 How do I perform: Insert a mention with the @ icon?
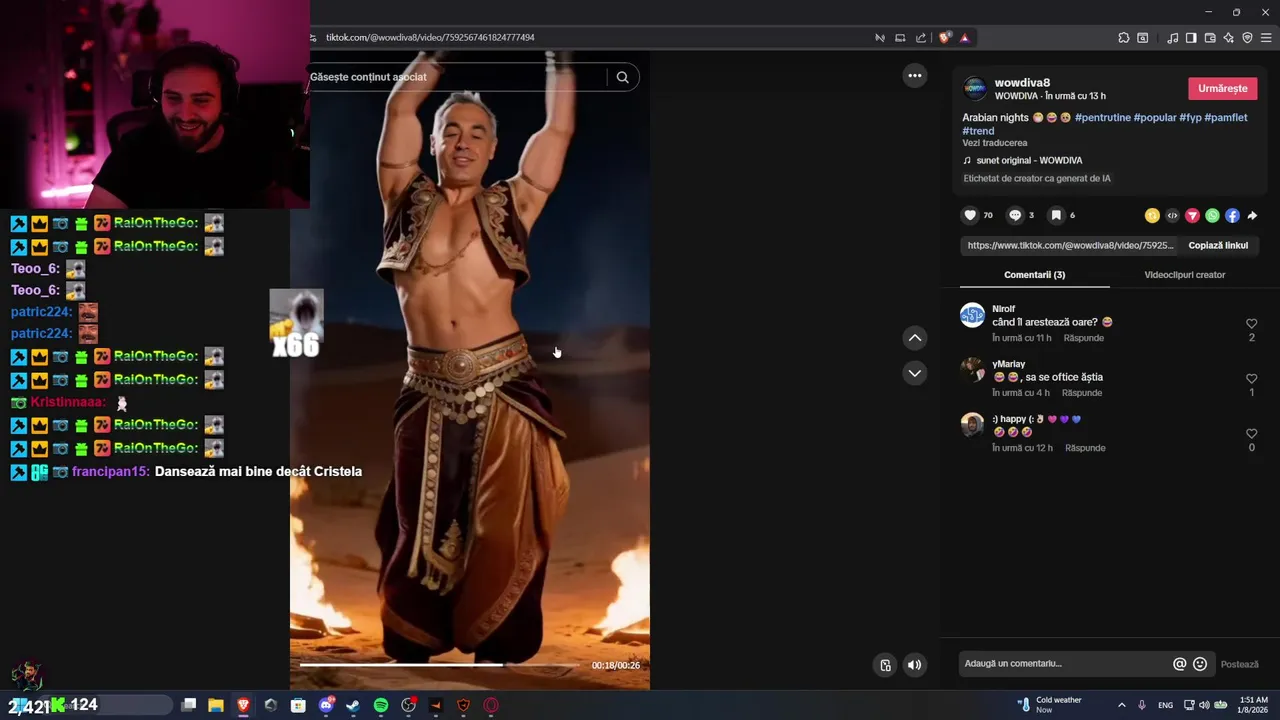1180,664
